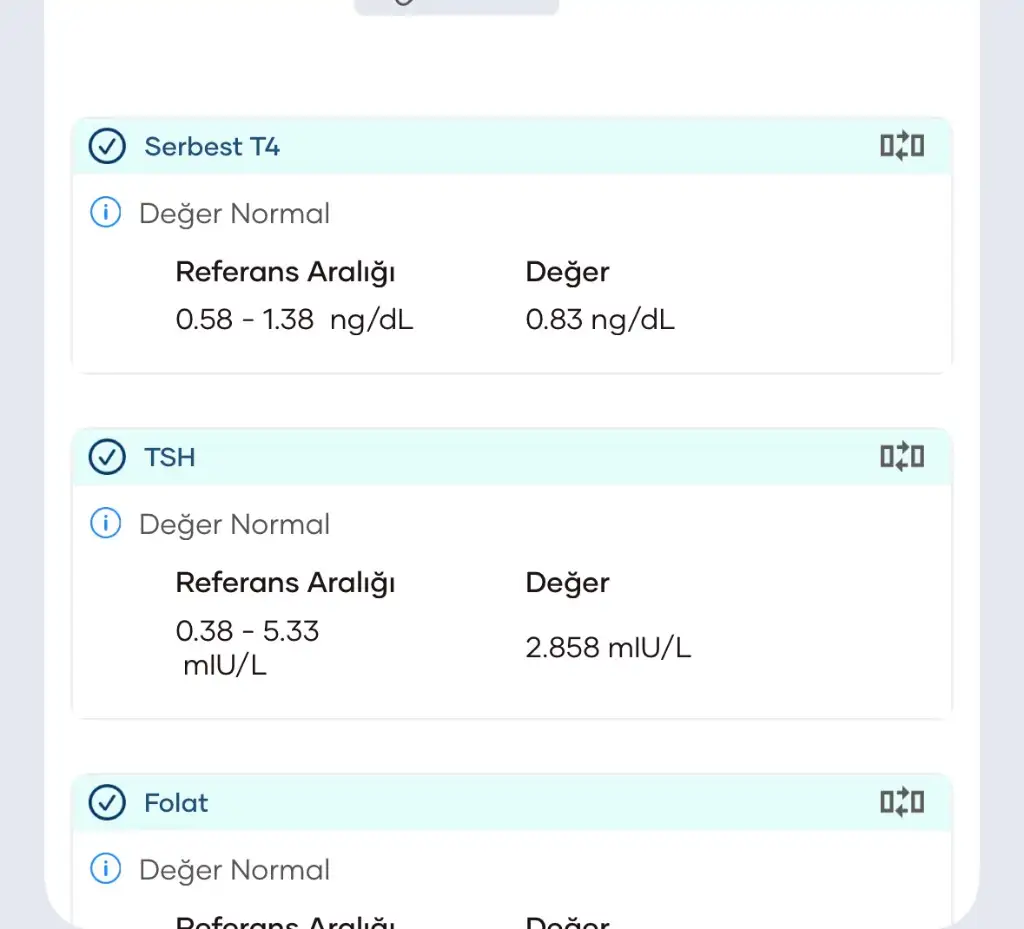Click the Serbest T4 reference range text
Screen dimensions: 1024x929
tap(294, 320)
